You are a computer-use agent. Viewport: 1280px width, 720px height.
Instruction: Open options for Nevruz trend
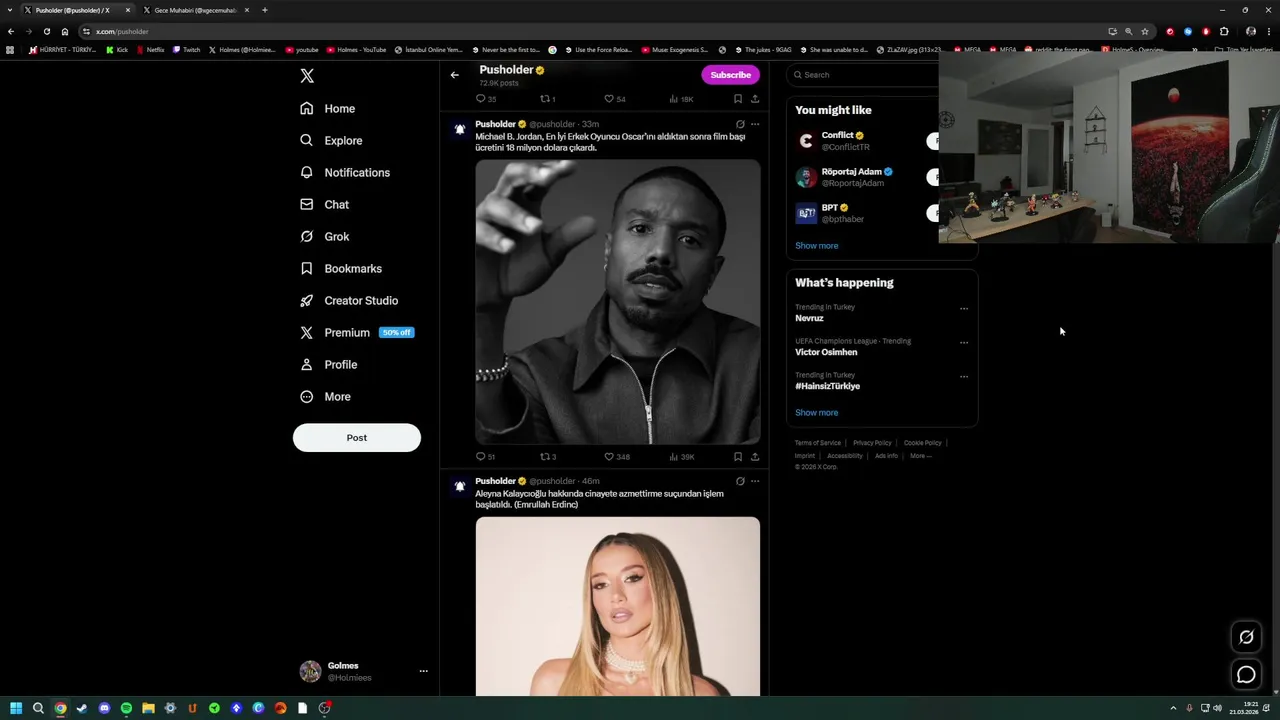click(x=964, y=309)
